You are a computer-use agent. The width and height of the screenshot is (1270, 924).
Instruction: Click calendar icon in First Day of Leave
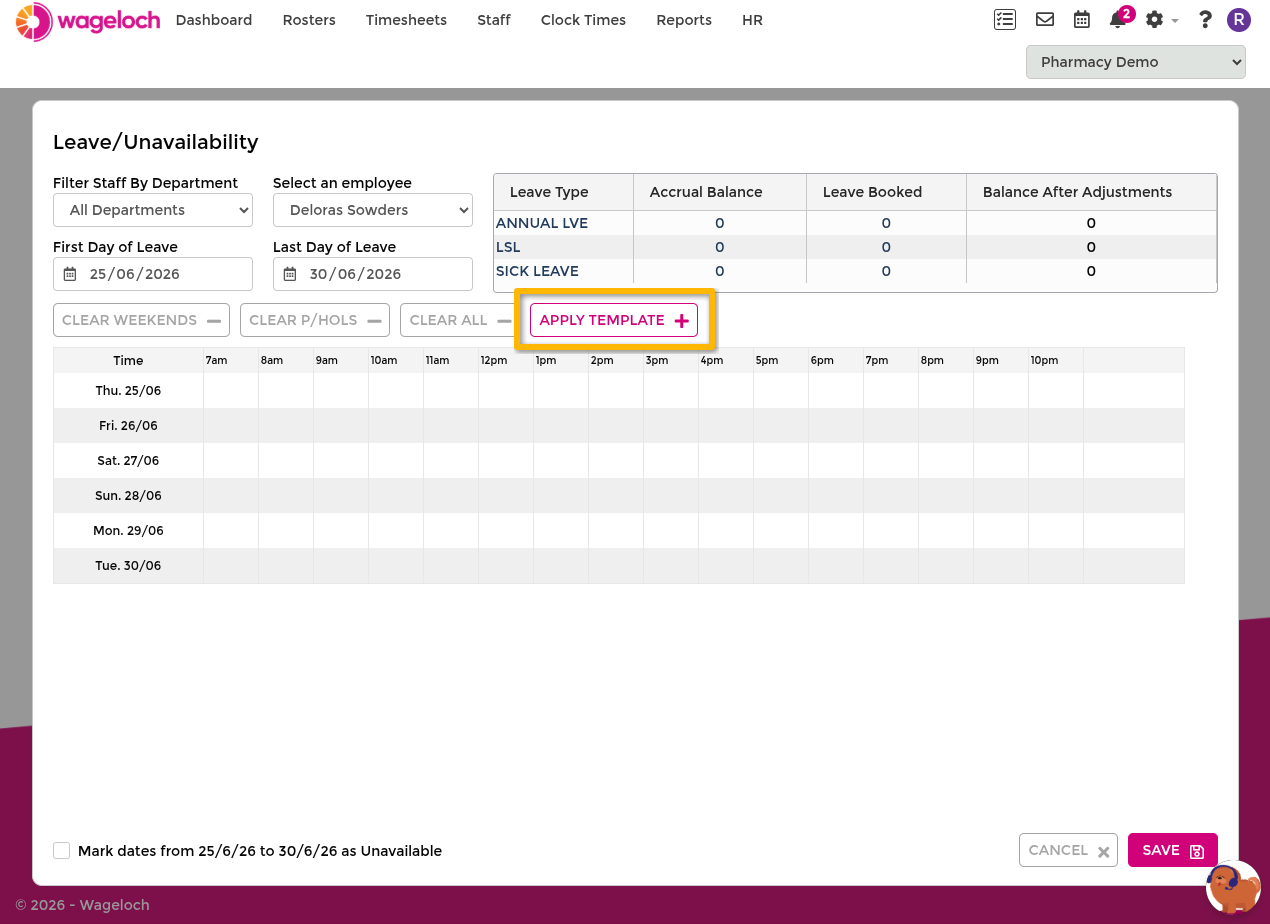tap(70, 274)
